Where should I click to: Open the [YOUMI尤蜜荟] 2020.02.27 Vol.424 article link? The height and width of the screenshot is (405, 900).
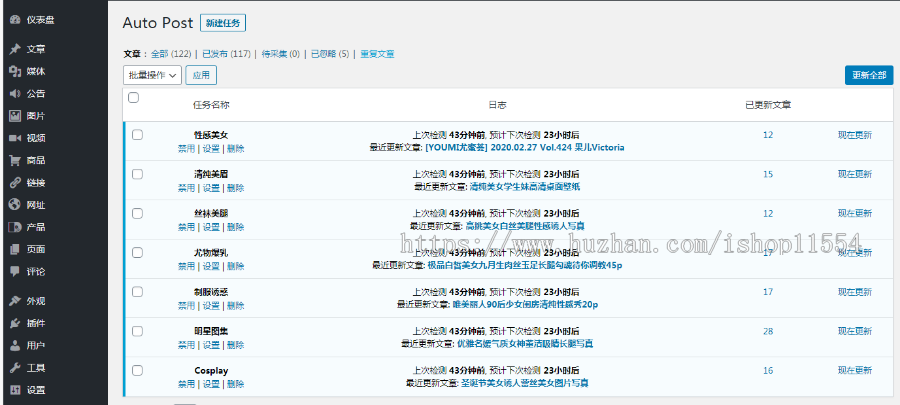525,147
